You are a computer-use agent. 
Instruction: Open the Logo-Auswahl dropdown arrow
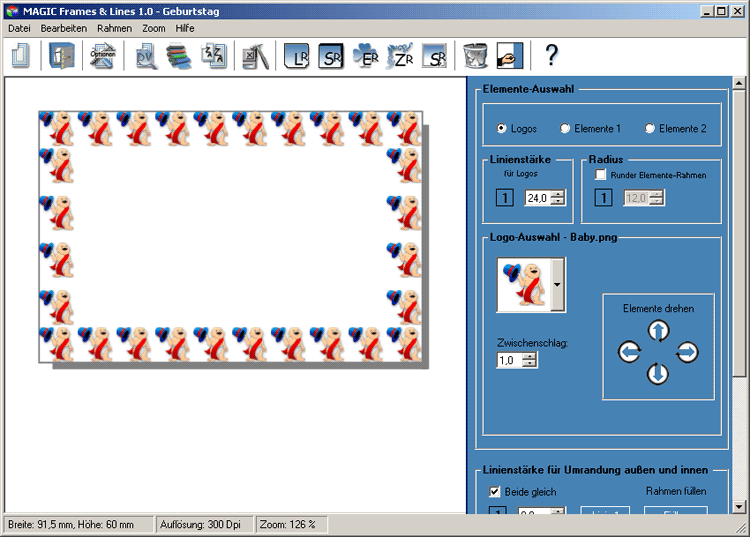tap(557, 285)
